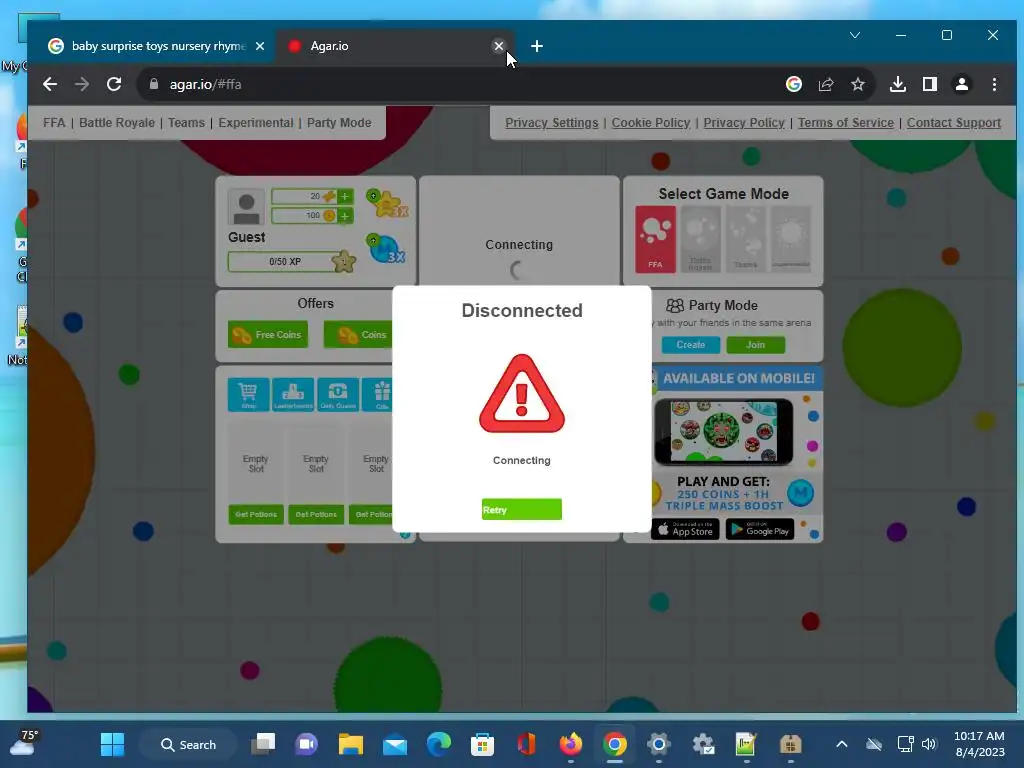This screenshot has height=768, width=1024.
Task: Open the FFA link in top nav
Action: click(x=54, y=123)
